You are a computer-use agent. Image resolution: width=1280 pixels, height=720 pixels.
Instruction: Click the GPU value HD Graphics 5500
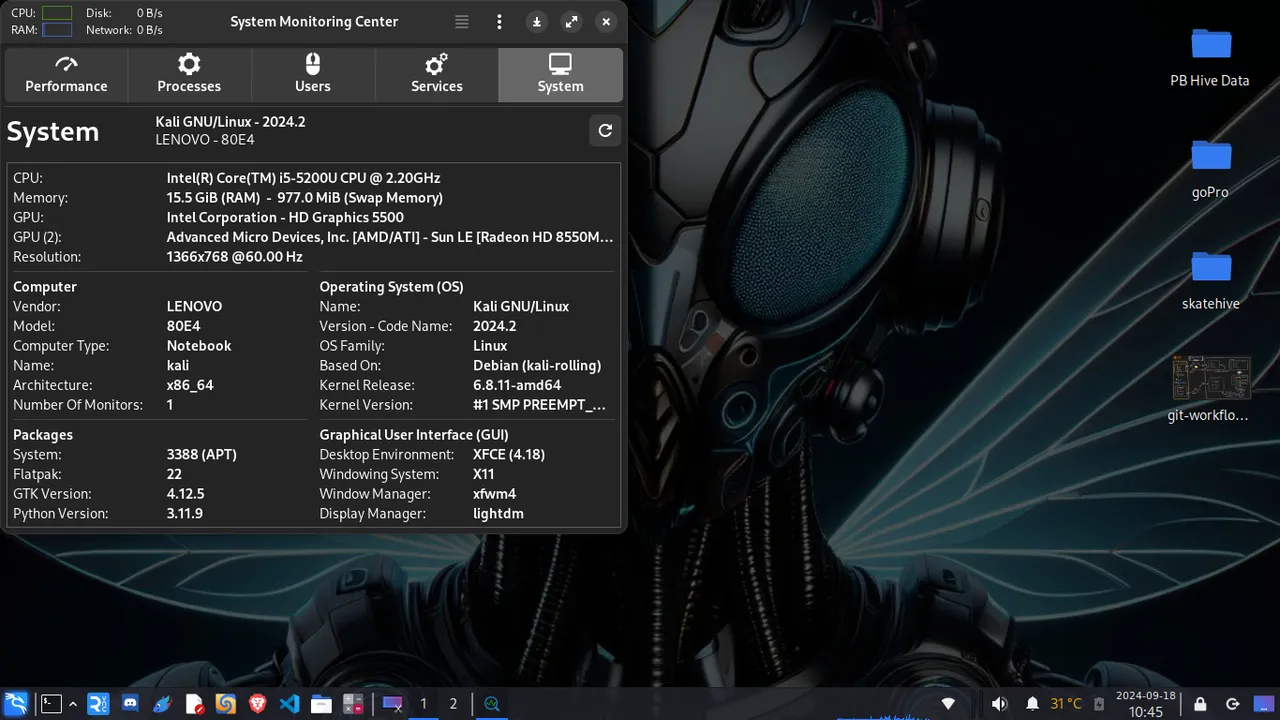(x=285, y=217)
